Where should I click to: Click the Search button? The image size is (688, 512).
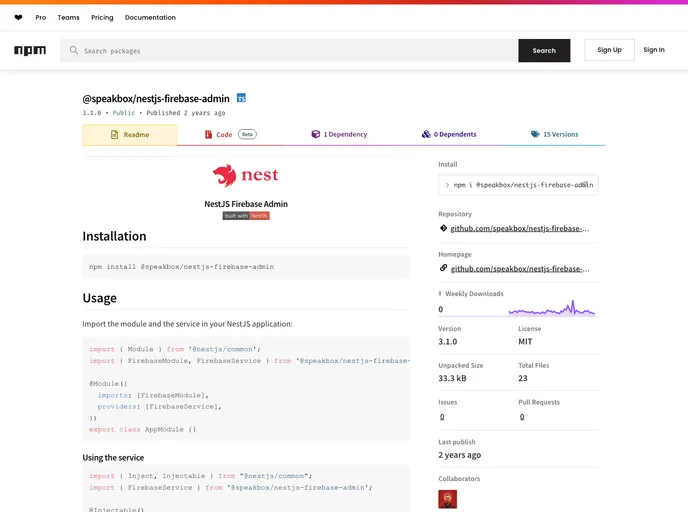tap(544, 50)
